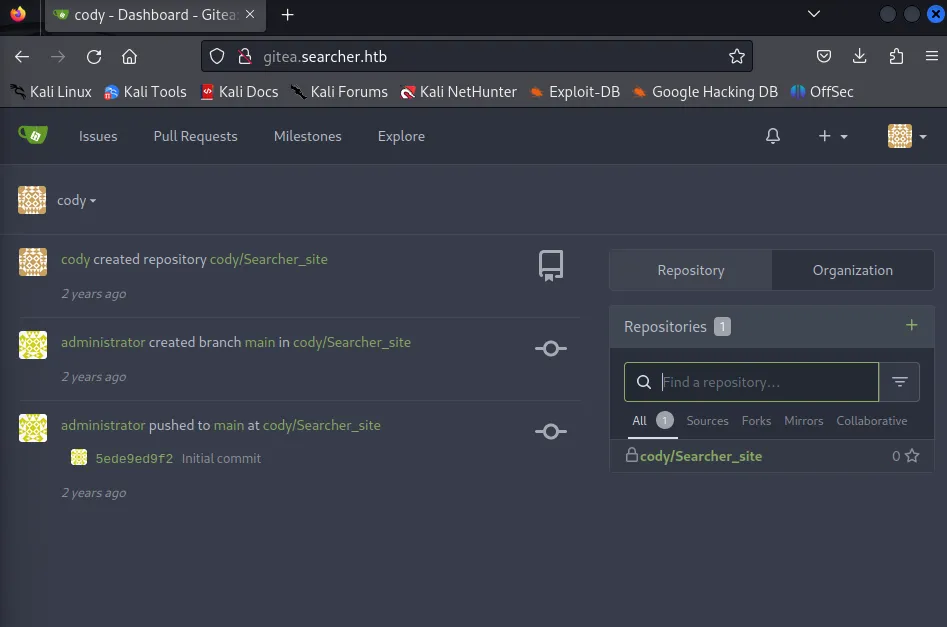Image resolution: width=947 pixels, height=627 pixels.
Task: Open the Firefox hamburger menu
Action: point(932,56)
